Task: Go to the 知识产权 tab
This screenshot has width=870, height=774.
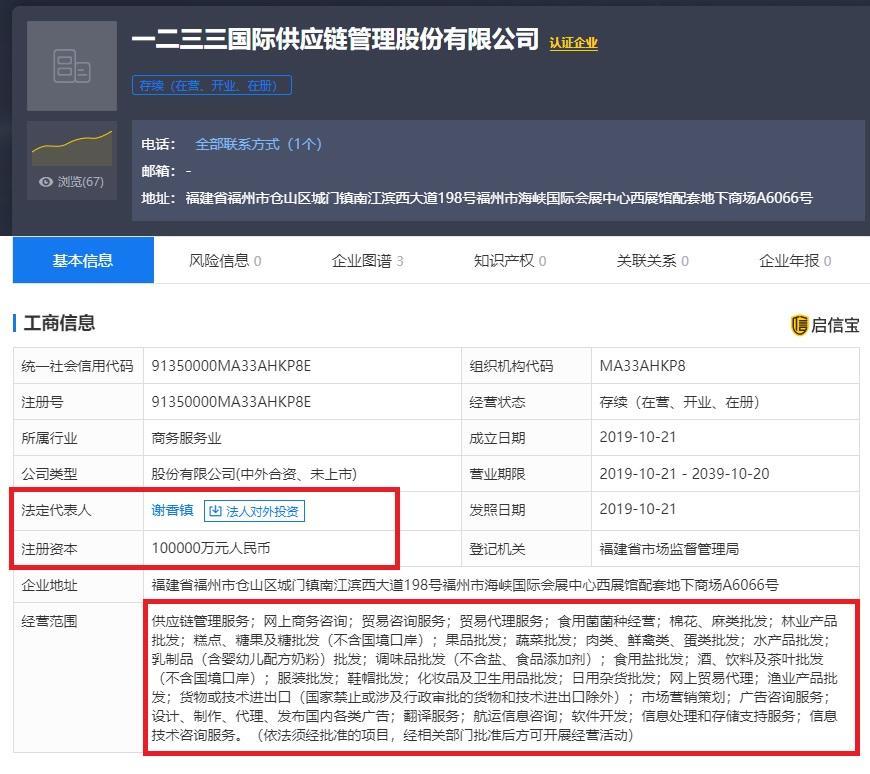Action: click(x=510, y=260)
